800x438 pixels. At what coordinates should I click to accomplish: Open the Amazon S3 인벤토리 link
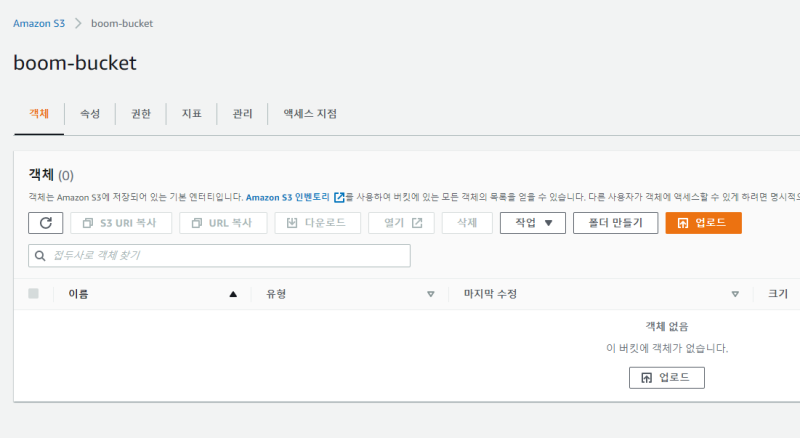[x=295, y=197]
